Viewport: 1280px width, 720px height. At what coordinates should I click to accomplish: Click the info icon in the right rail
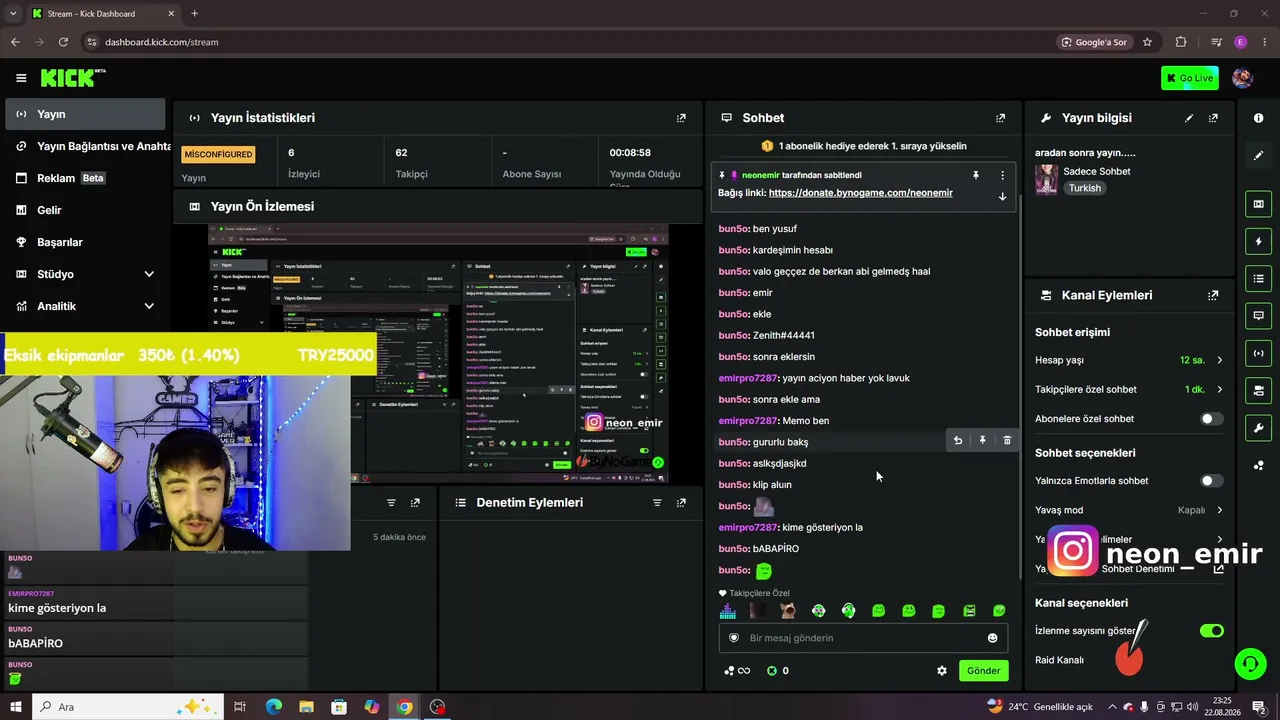pyautogui.click(x=1258, y=118)
